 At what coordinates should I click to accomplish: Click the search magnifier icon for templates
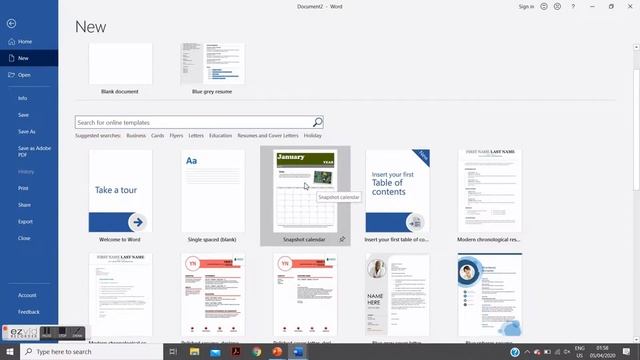318,122
